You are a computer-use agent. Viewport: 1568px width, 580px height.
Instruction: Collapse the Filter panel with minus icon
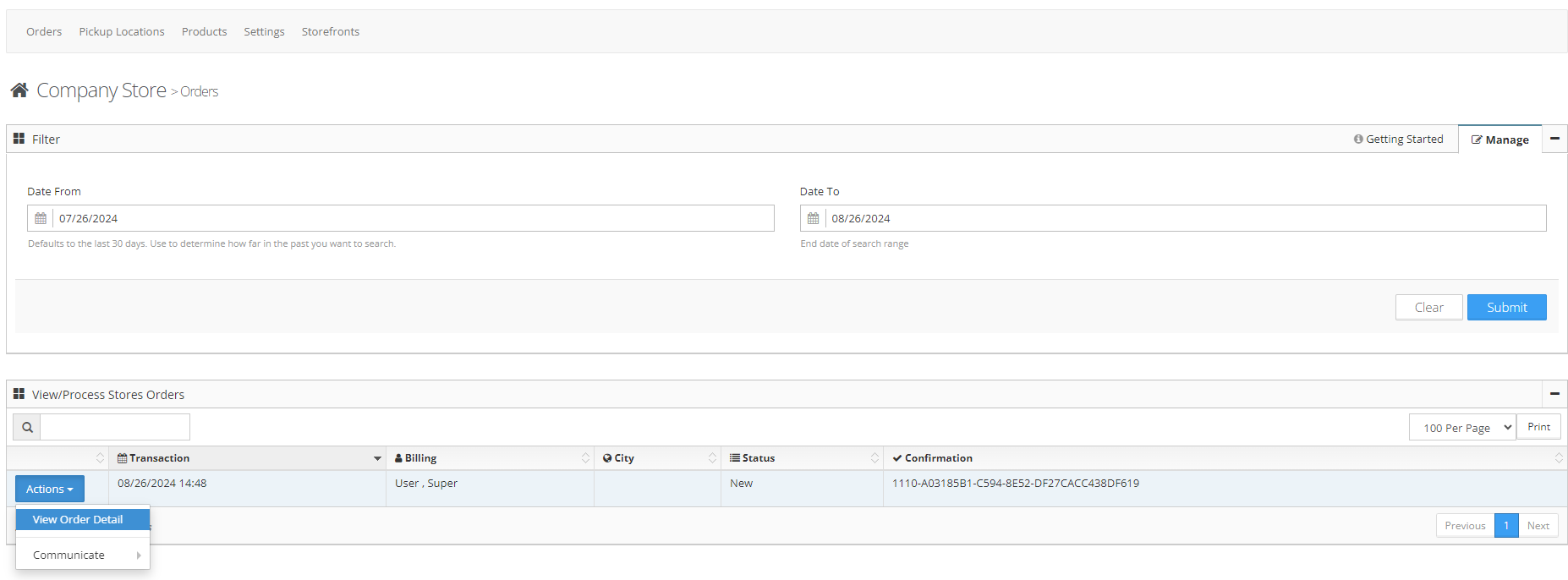1554,139
